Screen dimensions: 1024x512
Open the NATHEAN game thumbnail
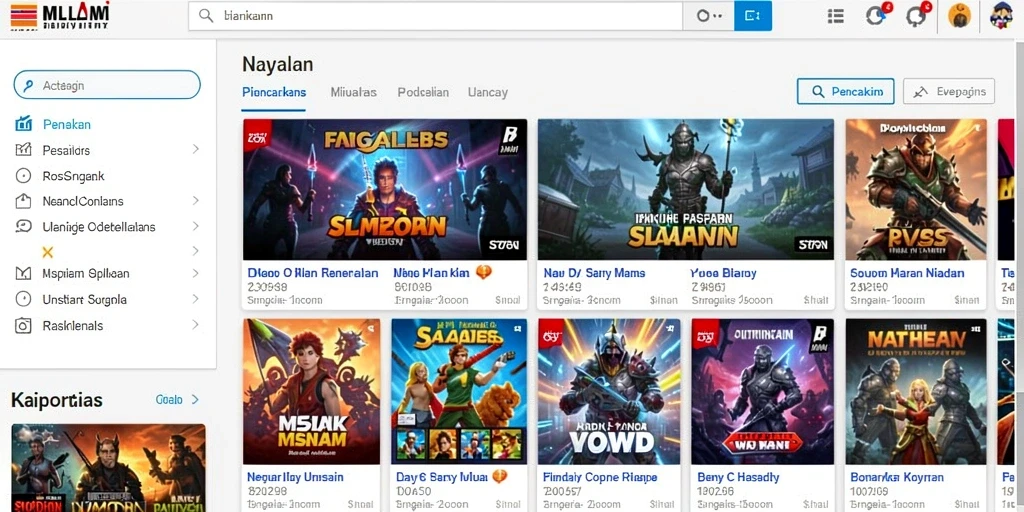(x=916, y=391)
